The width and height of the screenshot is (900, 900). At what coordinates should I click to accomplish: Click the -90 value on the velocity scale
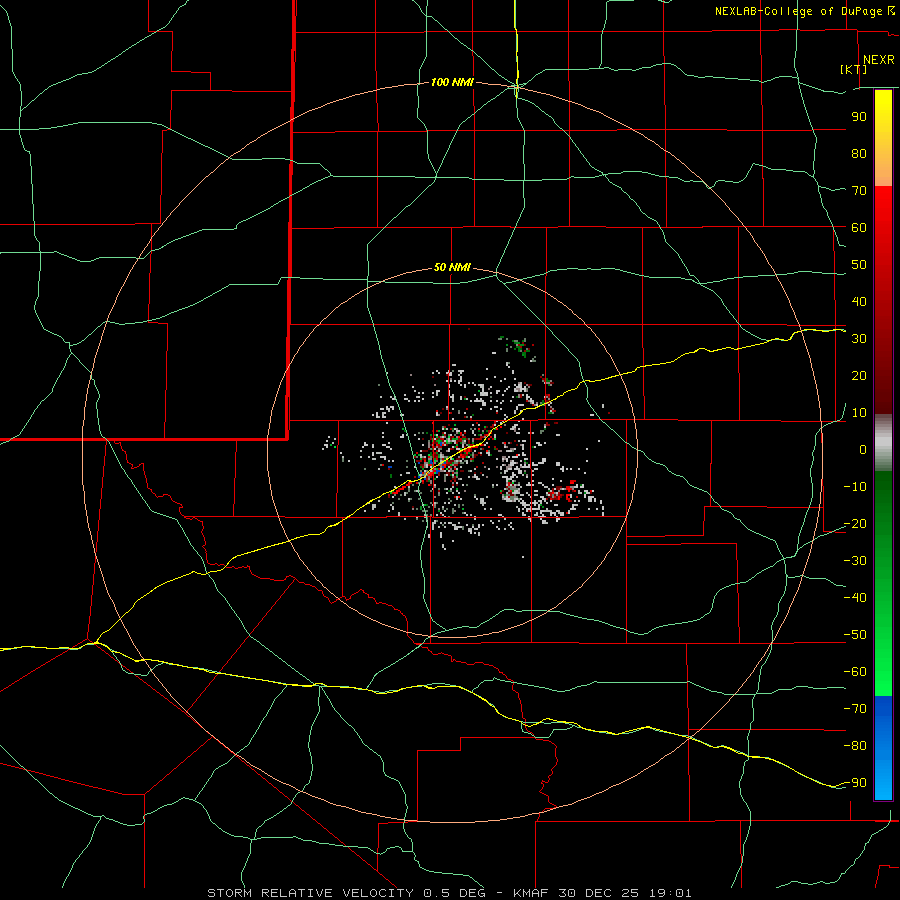(855, 783)
